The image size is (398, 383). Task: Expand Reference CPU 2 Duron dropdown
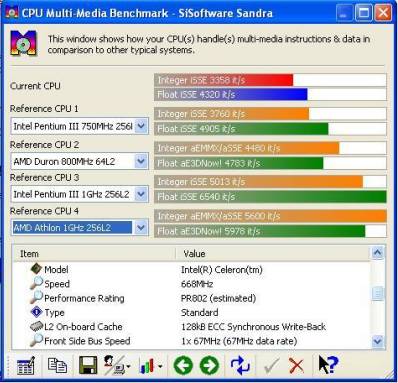click(141, 161)
